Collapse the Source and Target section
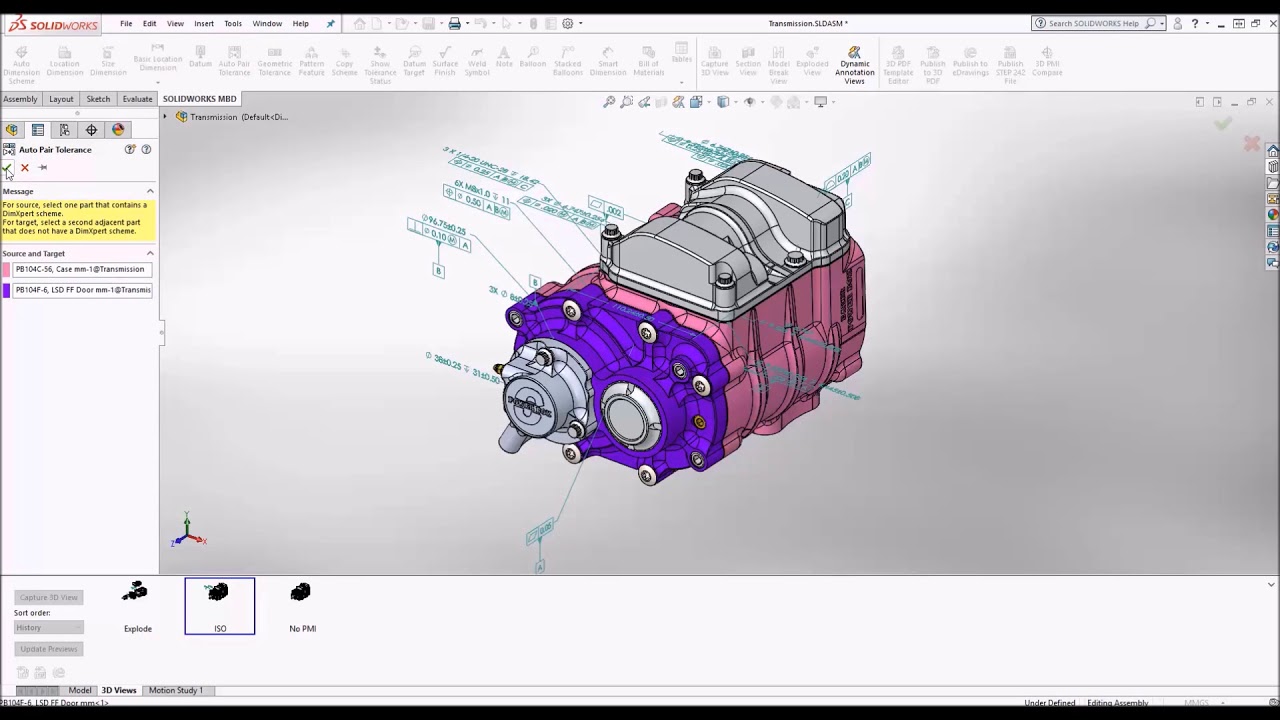Viewport: 1280px width, 720px height. [150, 253]
